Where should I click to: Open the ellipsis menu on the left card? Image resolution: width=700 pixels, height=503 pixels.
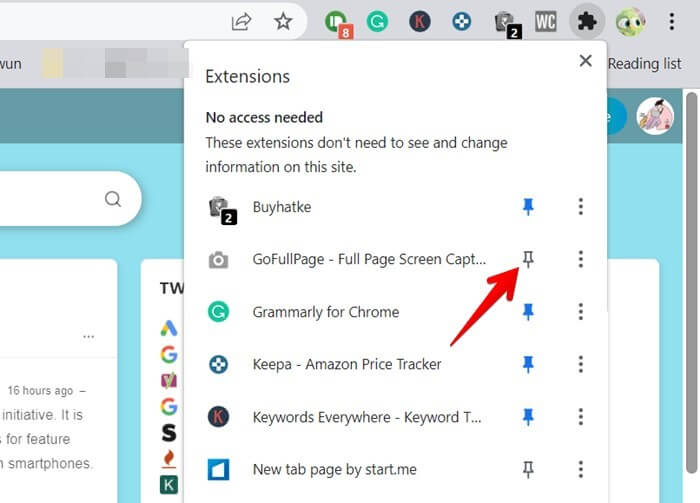[x=88, y=336]
